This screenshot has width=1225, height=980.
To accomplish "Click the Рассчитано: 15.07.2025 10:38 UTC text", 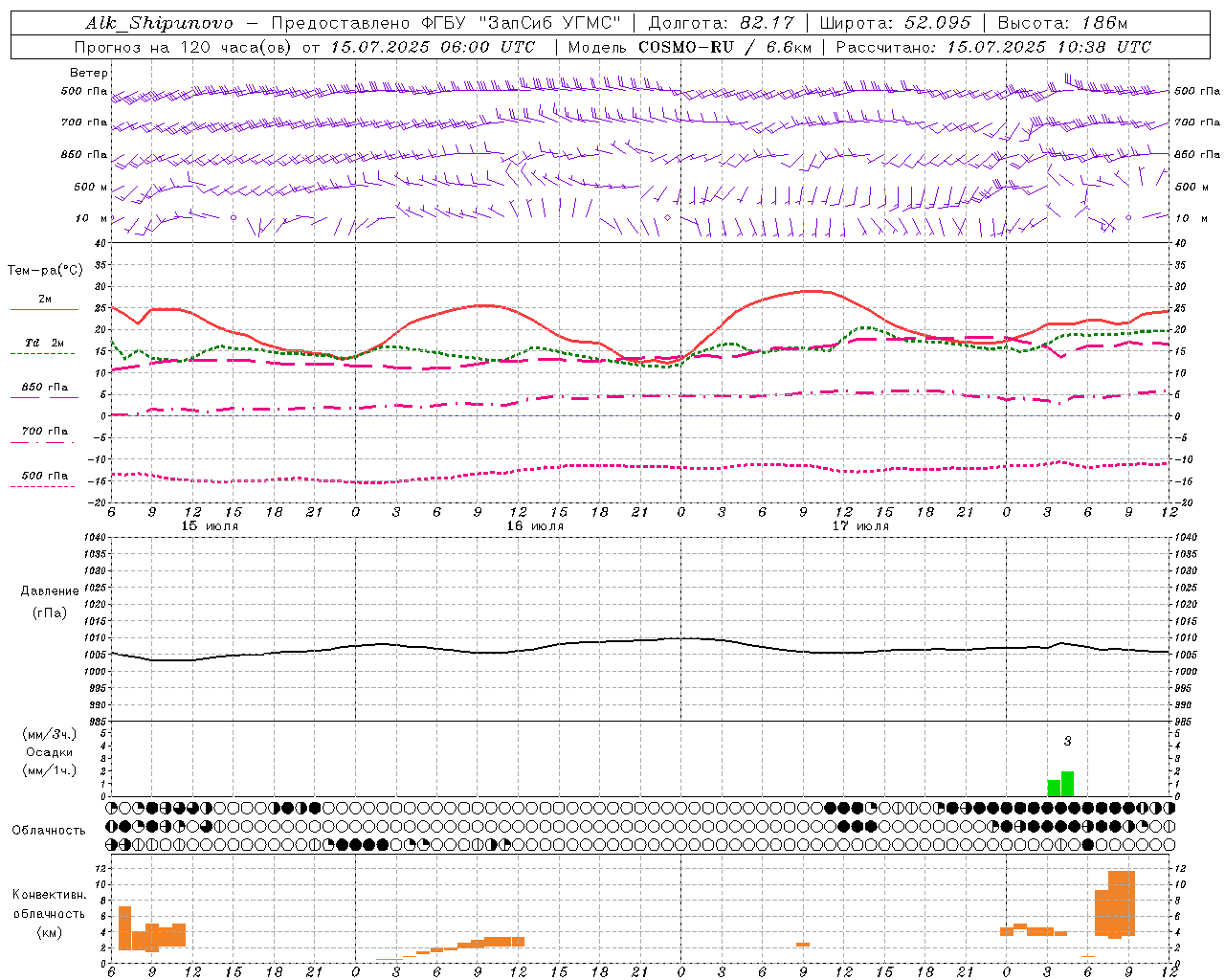I will [993, 47].
